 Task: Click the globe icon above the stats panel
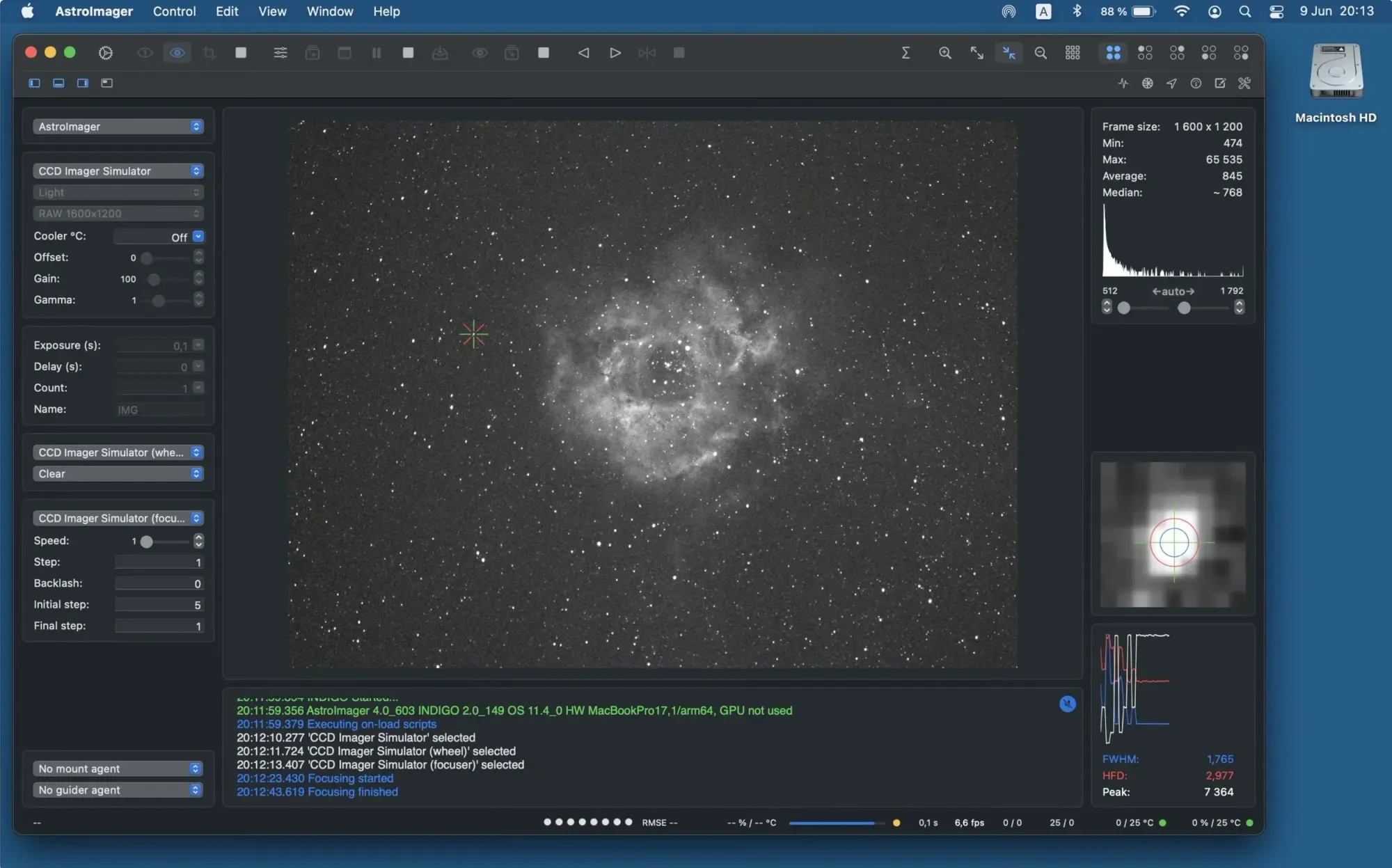(1148, 83)
